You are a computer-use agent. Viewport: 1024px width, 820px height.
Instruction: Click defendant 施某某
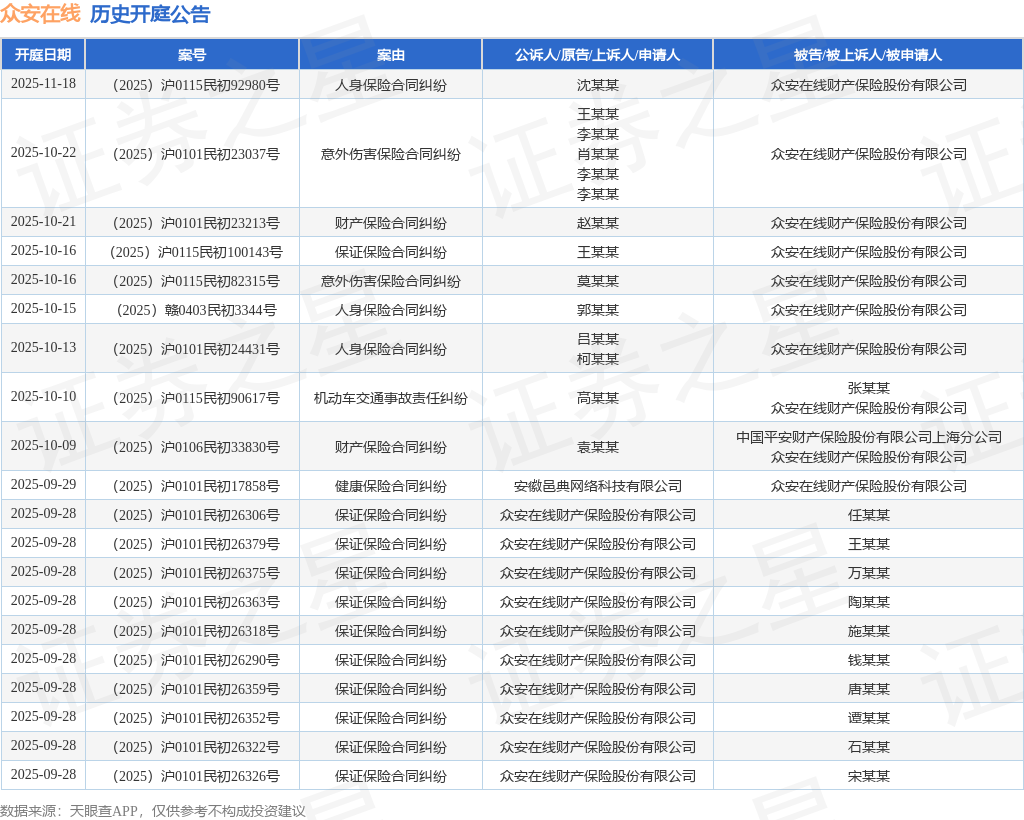(869, 631)
